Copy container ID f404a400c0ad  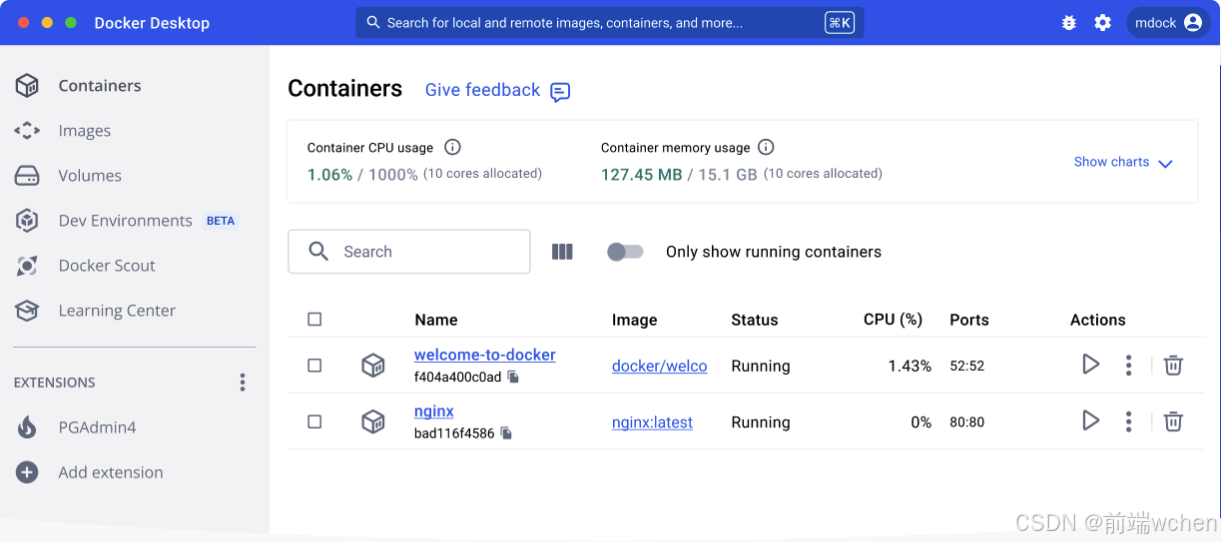[x=513, y=377]
